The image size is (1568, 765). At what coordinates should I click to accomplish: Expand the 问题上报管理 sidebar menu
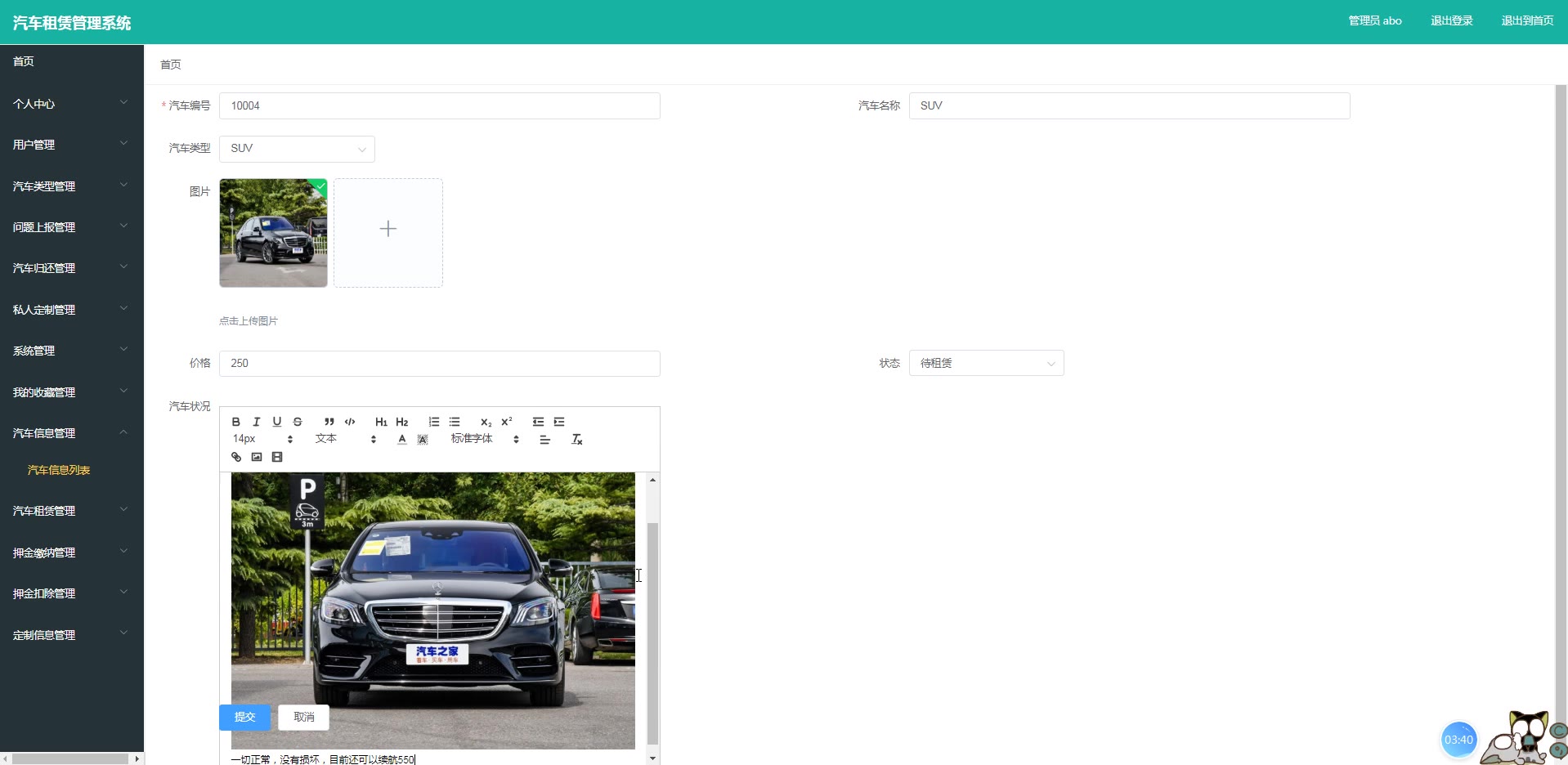pos(72,227)
